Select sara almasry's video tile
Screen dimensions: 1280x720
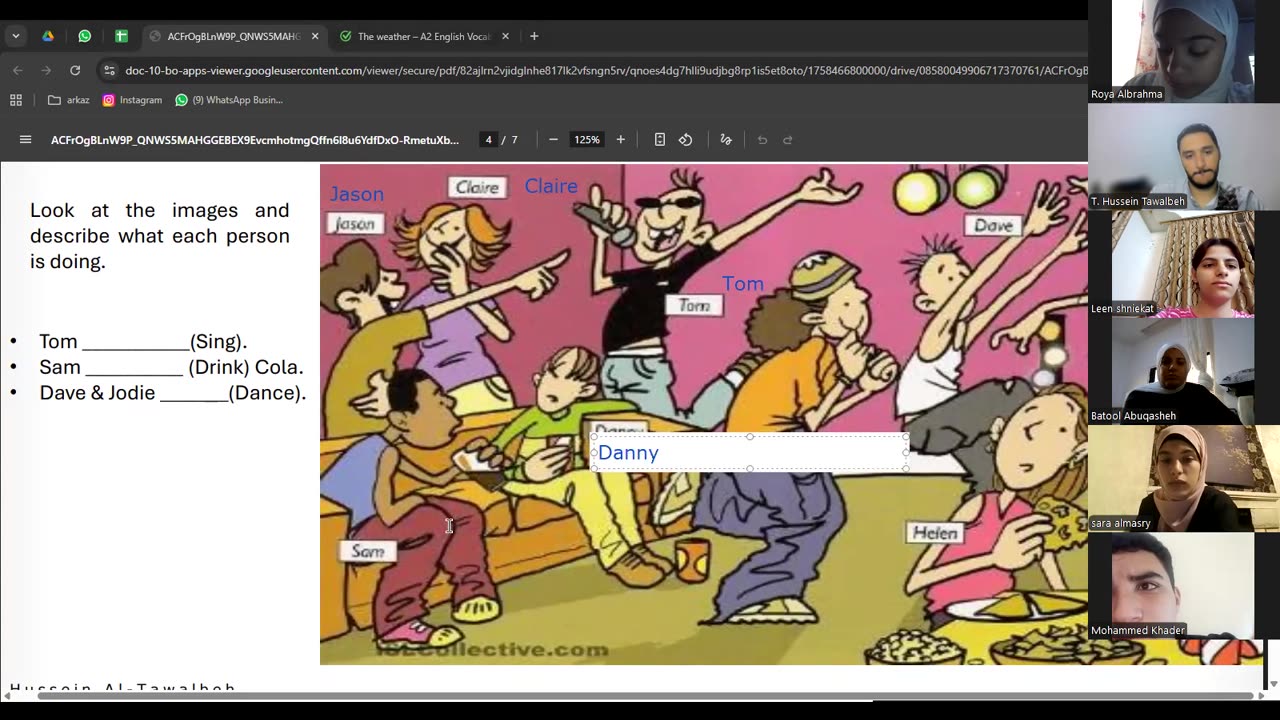(x=1183, y=478)
